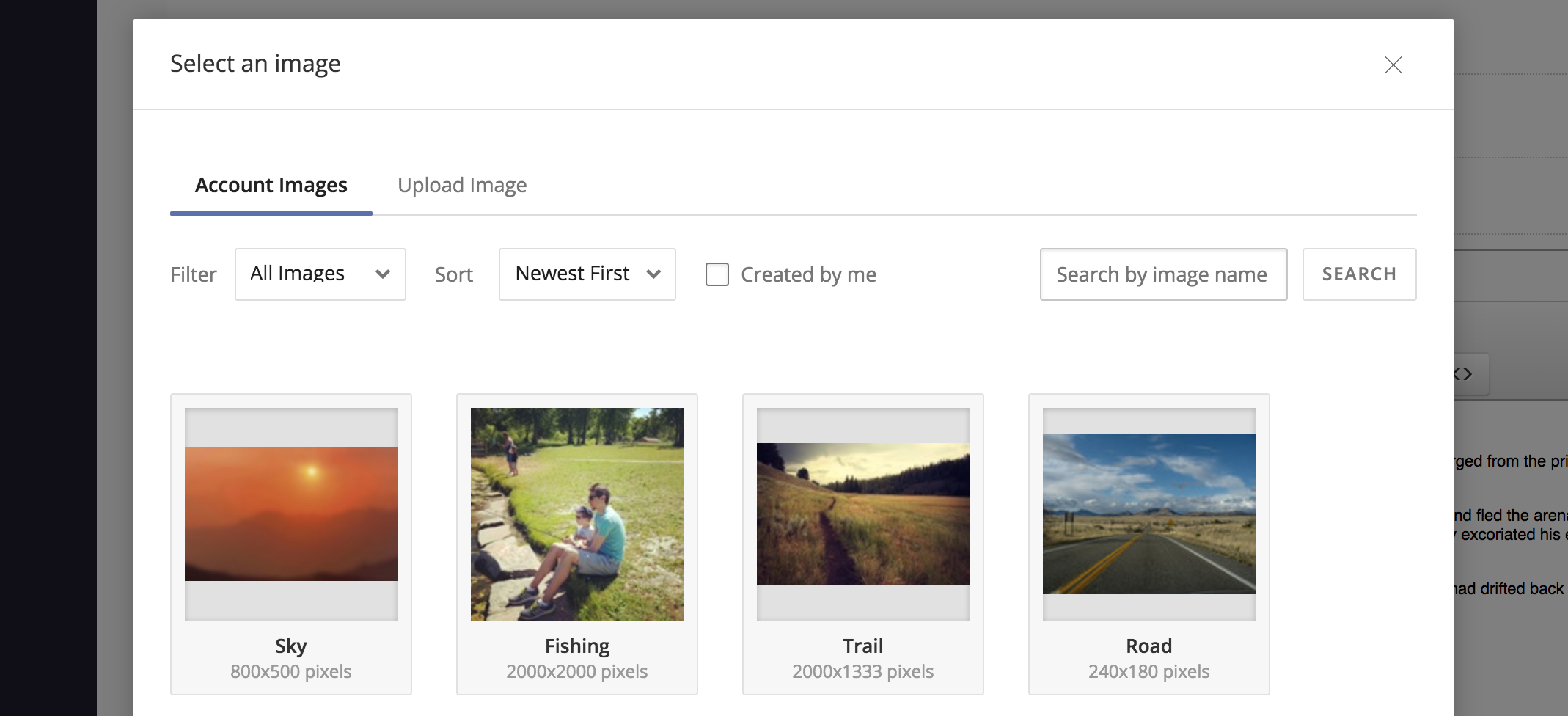Screen dimensions: 1568x716
Task: Focus the Search by image name field
Action: tap(1162, 274)
